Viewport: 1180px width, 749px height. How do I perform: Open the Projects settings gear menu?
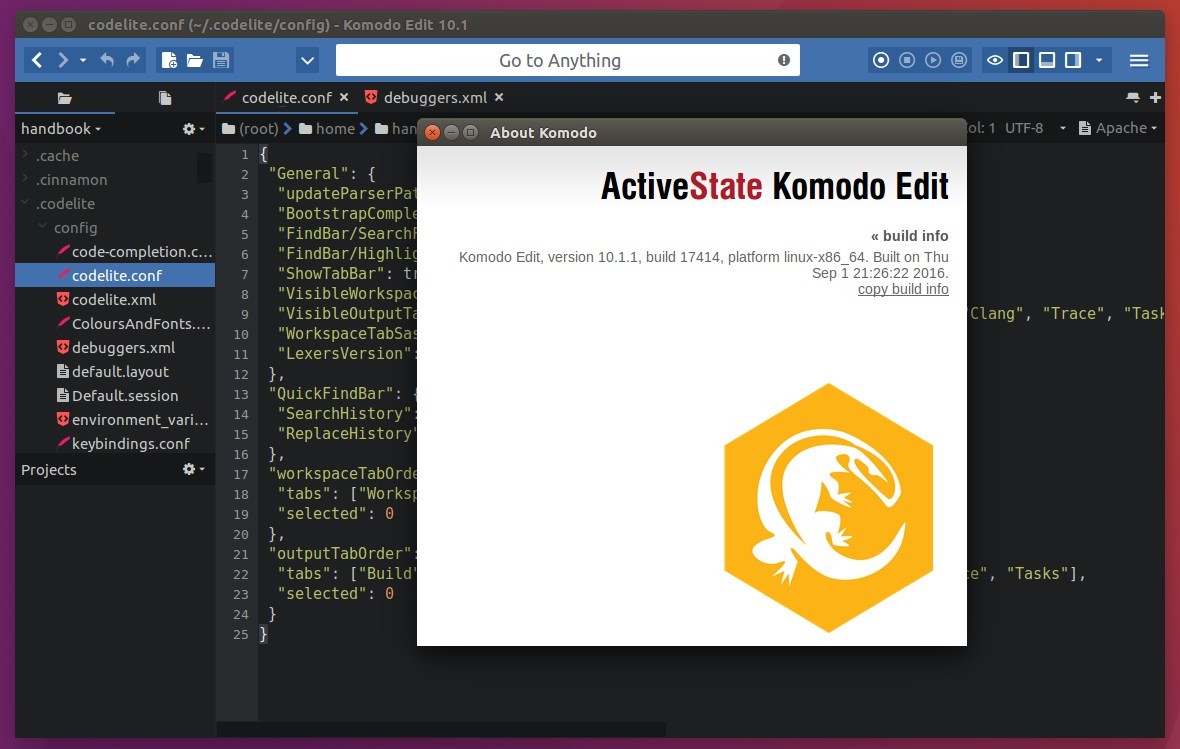click(193, 469)
